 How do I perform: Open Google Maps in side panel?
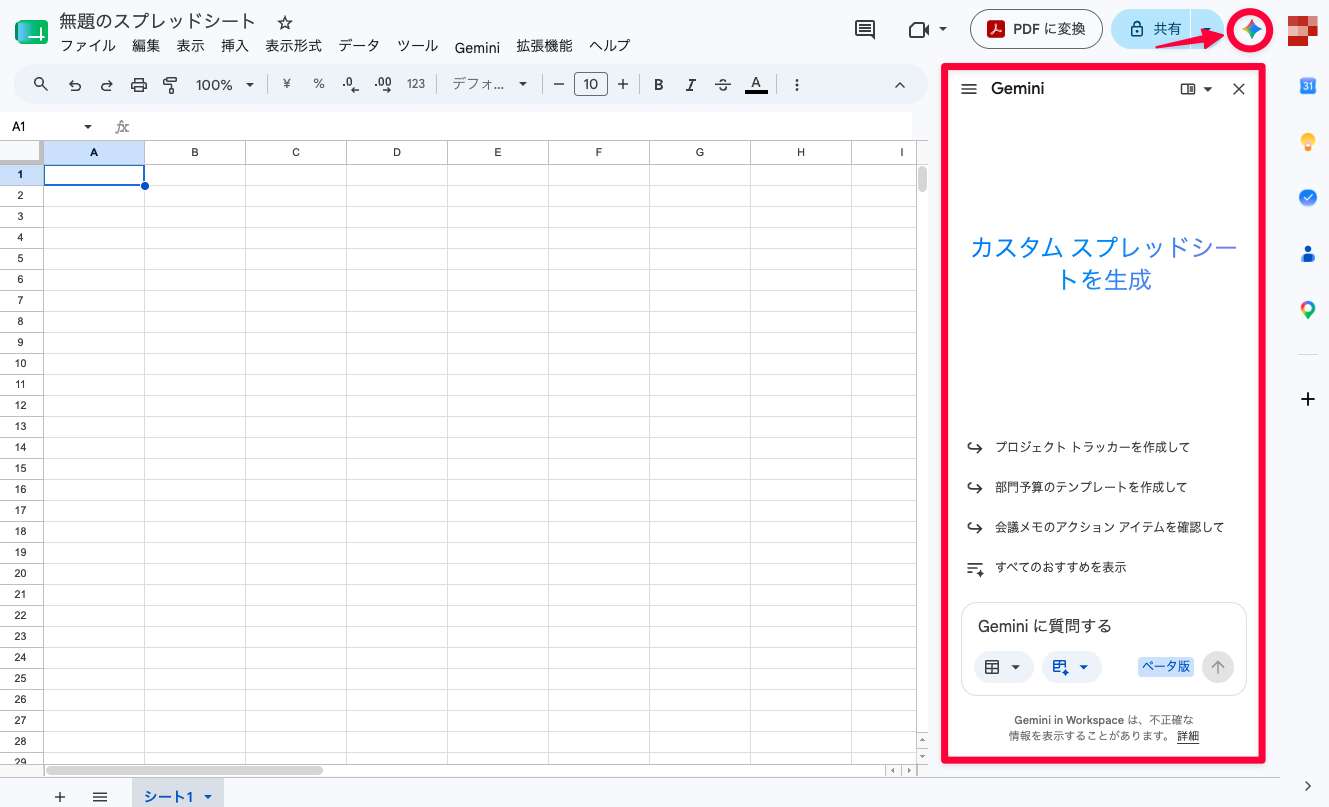1307,310
